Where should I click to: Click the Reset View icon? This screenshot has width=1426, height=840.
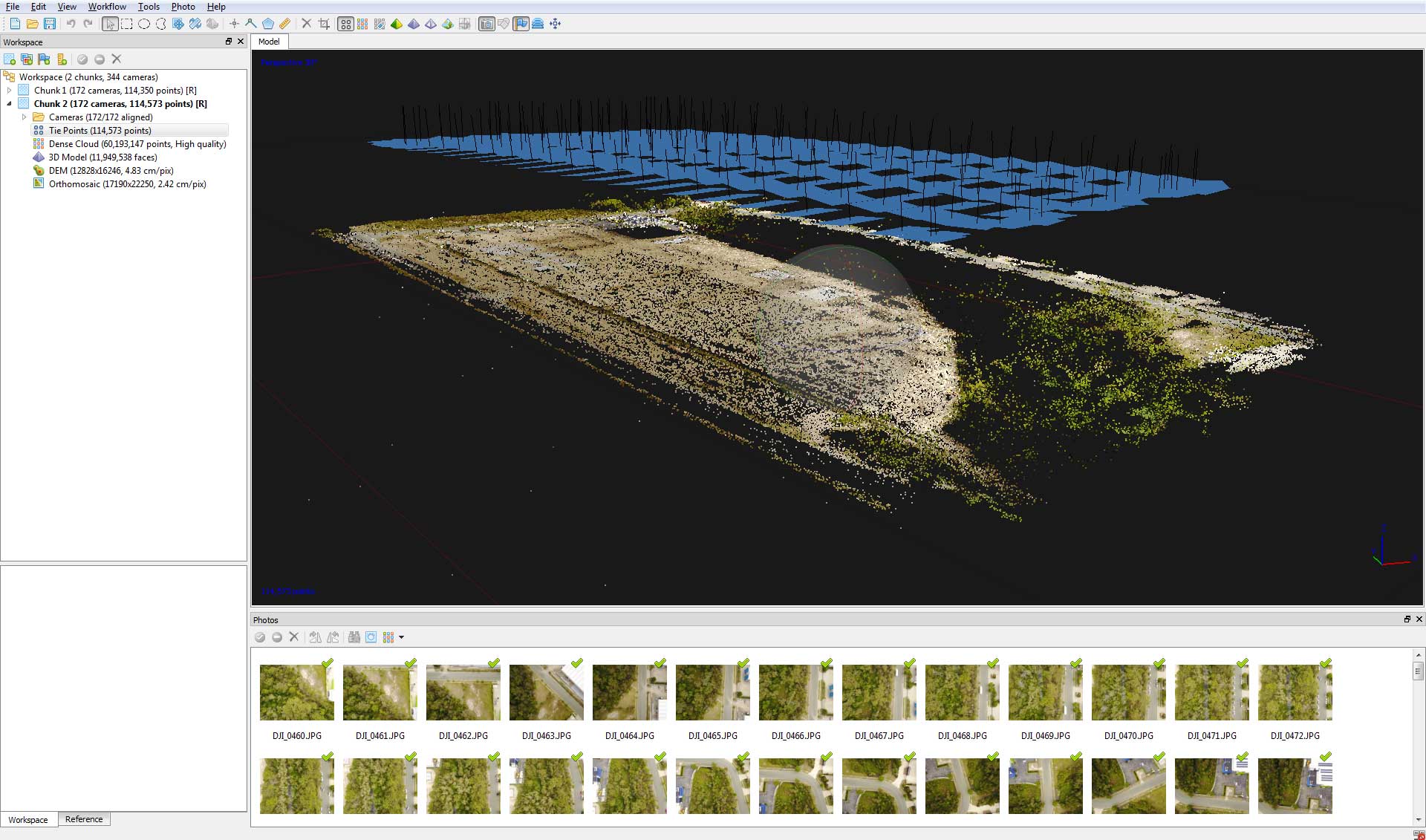tap(556, 24)
